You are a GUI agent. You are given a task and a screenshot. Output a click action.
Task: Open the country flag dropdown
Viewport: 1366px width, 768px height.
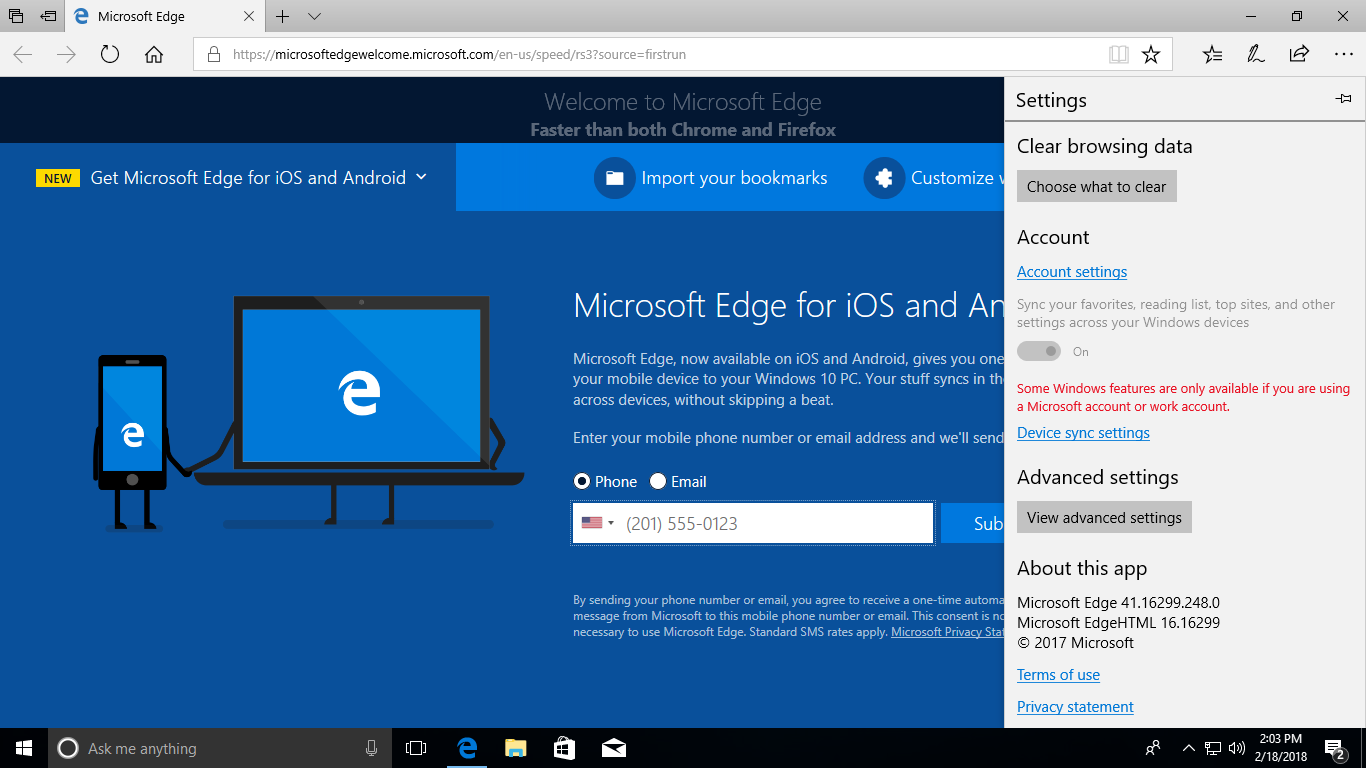pyautogui.click(x=598, y=523)
